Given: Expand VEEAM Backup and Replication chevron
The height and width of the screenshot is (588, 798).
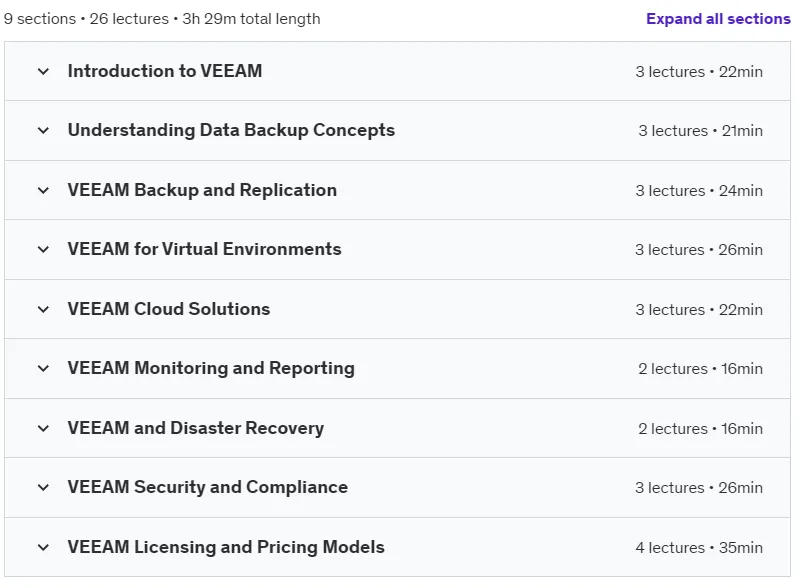Looking at the screenshot, I should [x=43, y=190].
